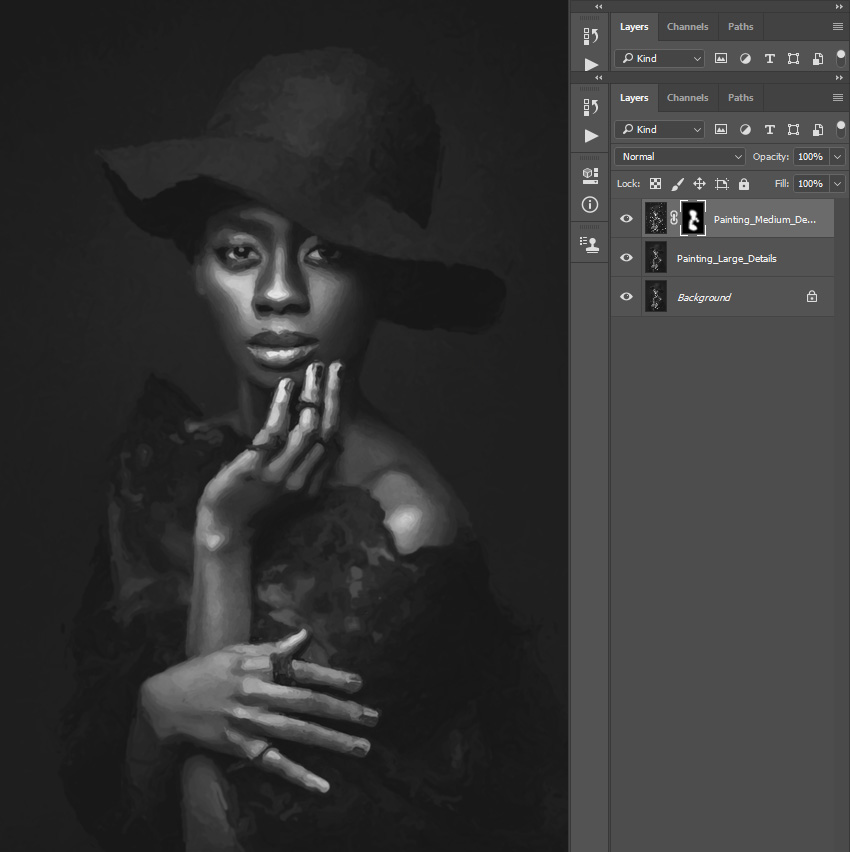Hide the Background layer
Viewport: 850px width, 852px height.
click(626, 297)
